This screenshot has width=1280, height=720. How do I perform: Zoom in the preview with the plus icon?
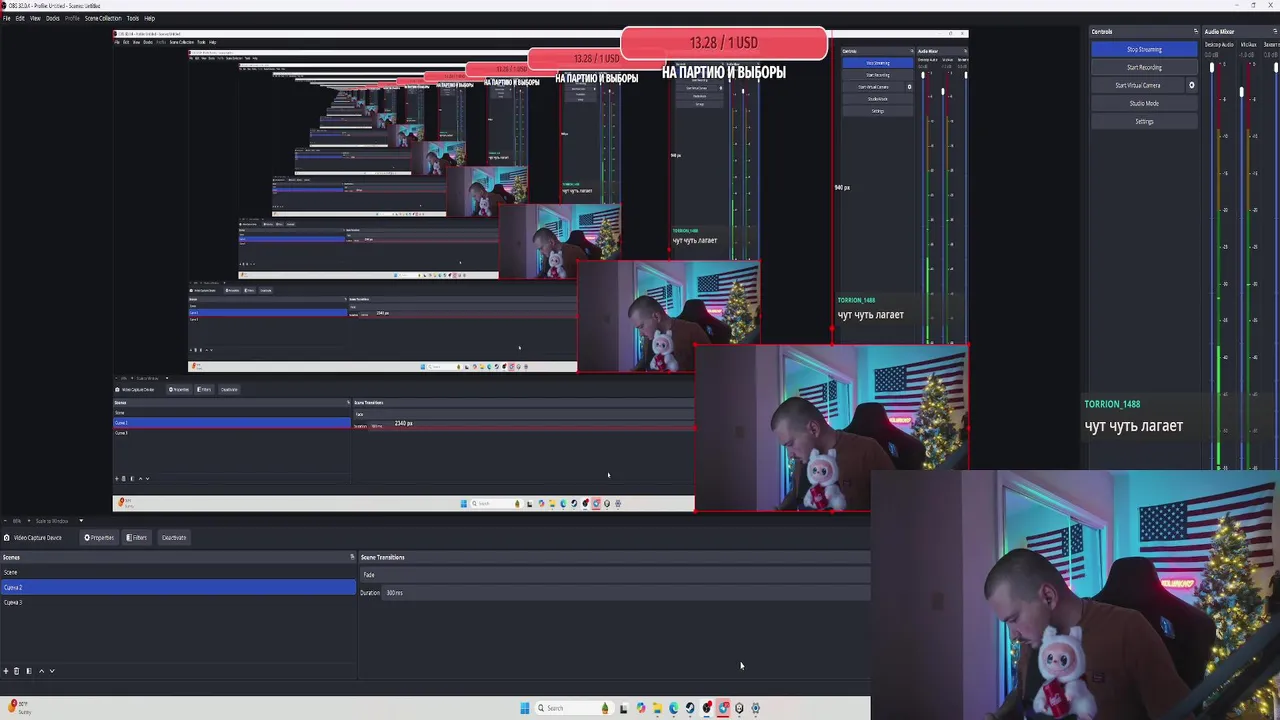click(29, 521)
